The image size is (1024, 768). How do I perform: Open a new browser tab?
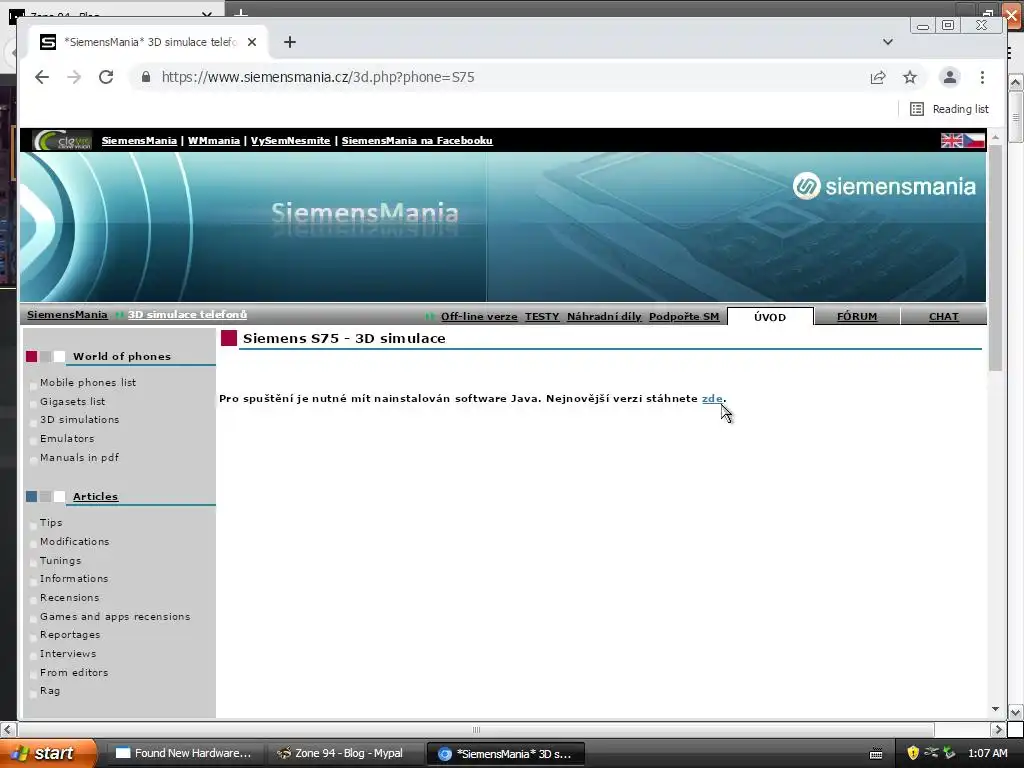click(290, 42)
